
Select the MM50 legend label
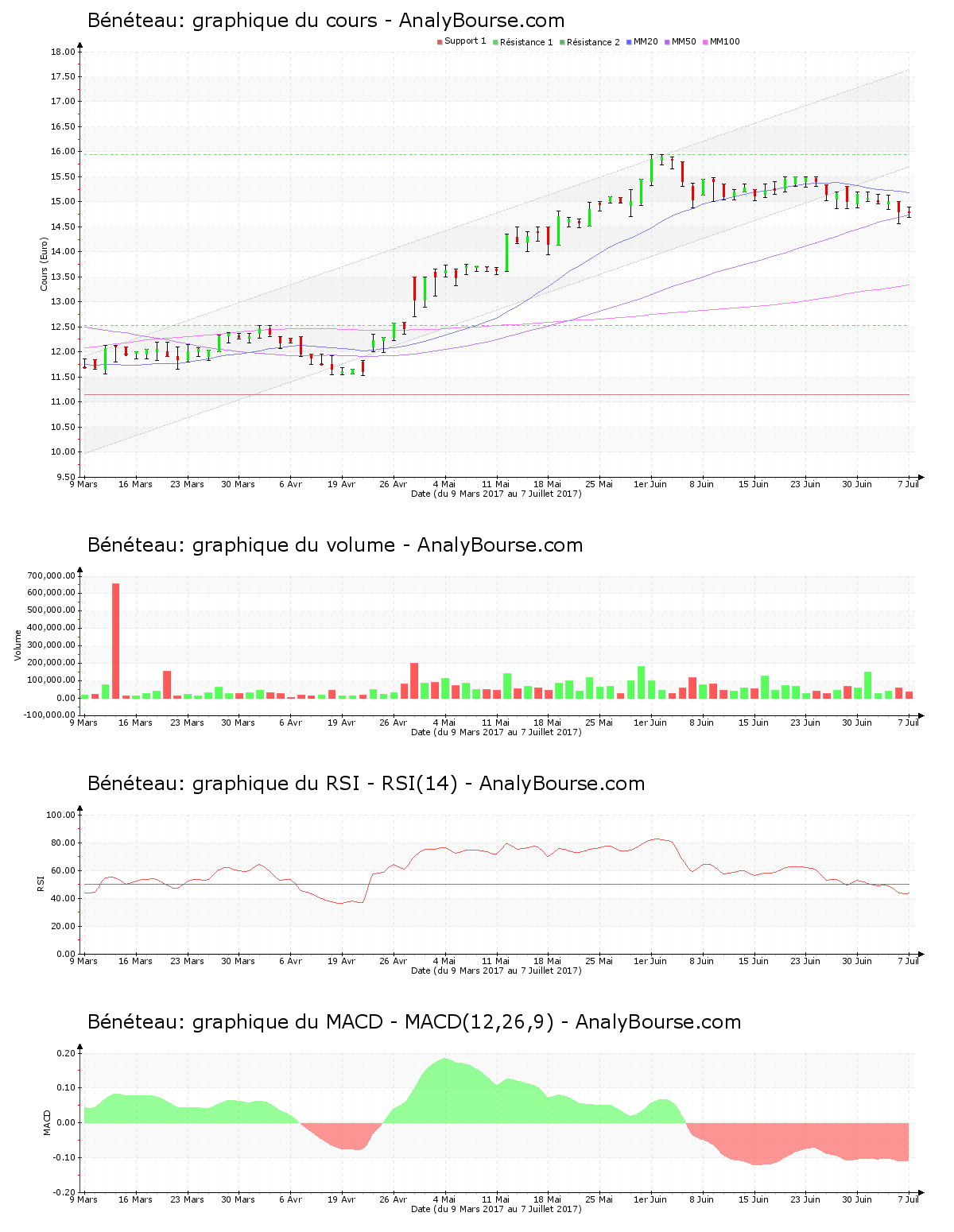pos(684,41)
